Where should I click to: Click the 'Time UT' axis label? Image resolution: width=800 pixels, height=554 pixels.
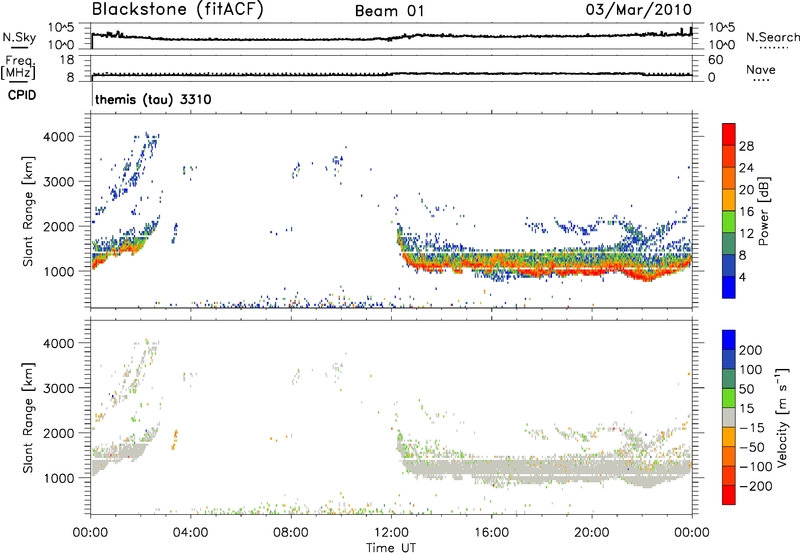(x=391, y=548)
